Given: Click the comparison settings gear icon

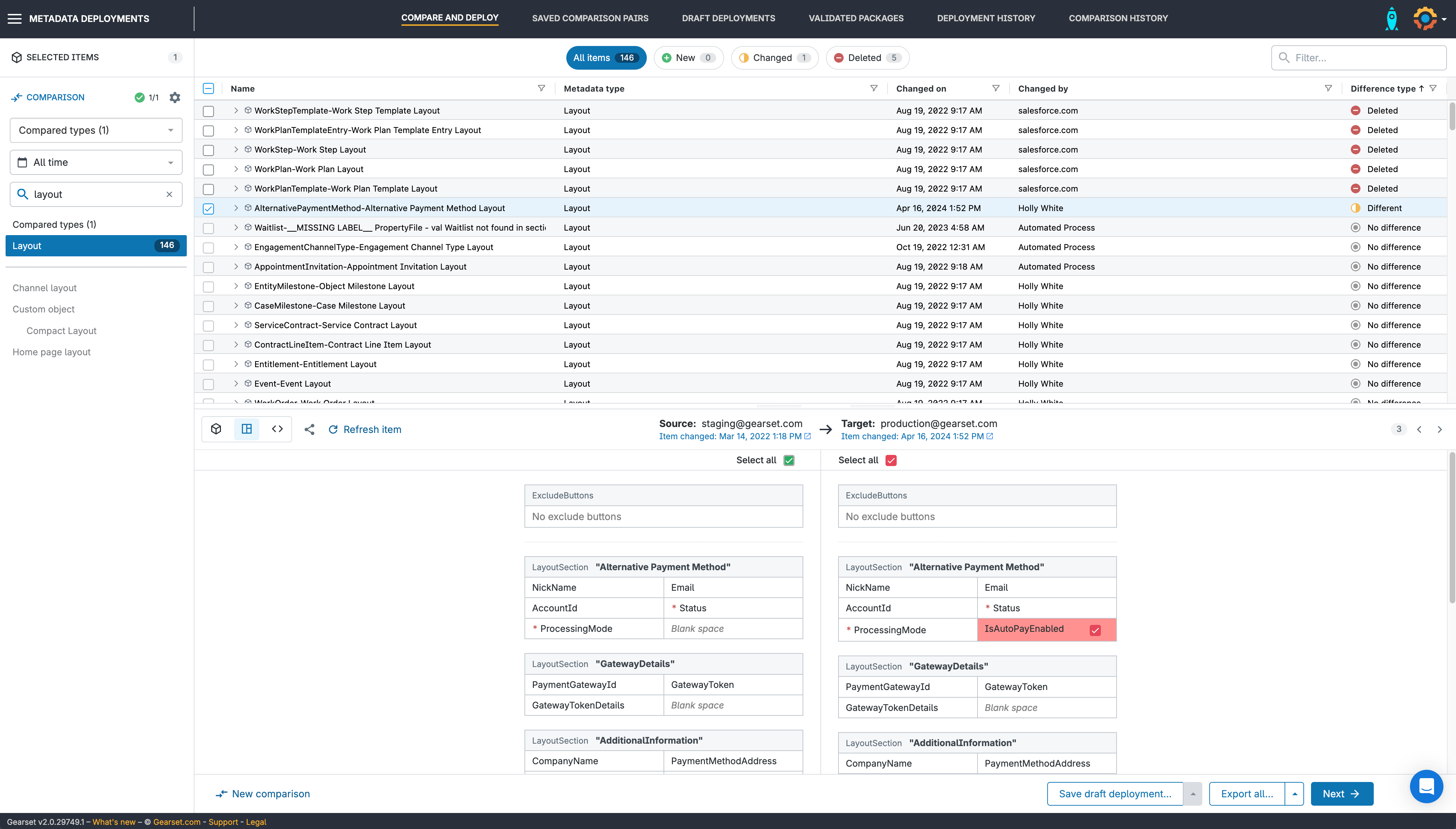Looking at the screenshot, I should tap(175, 98).
